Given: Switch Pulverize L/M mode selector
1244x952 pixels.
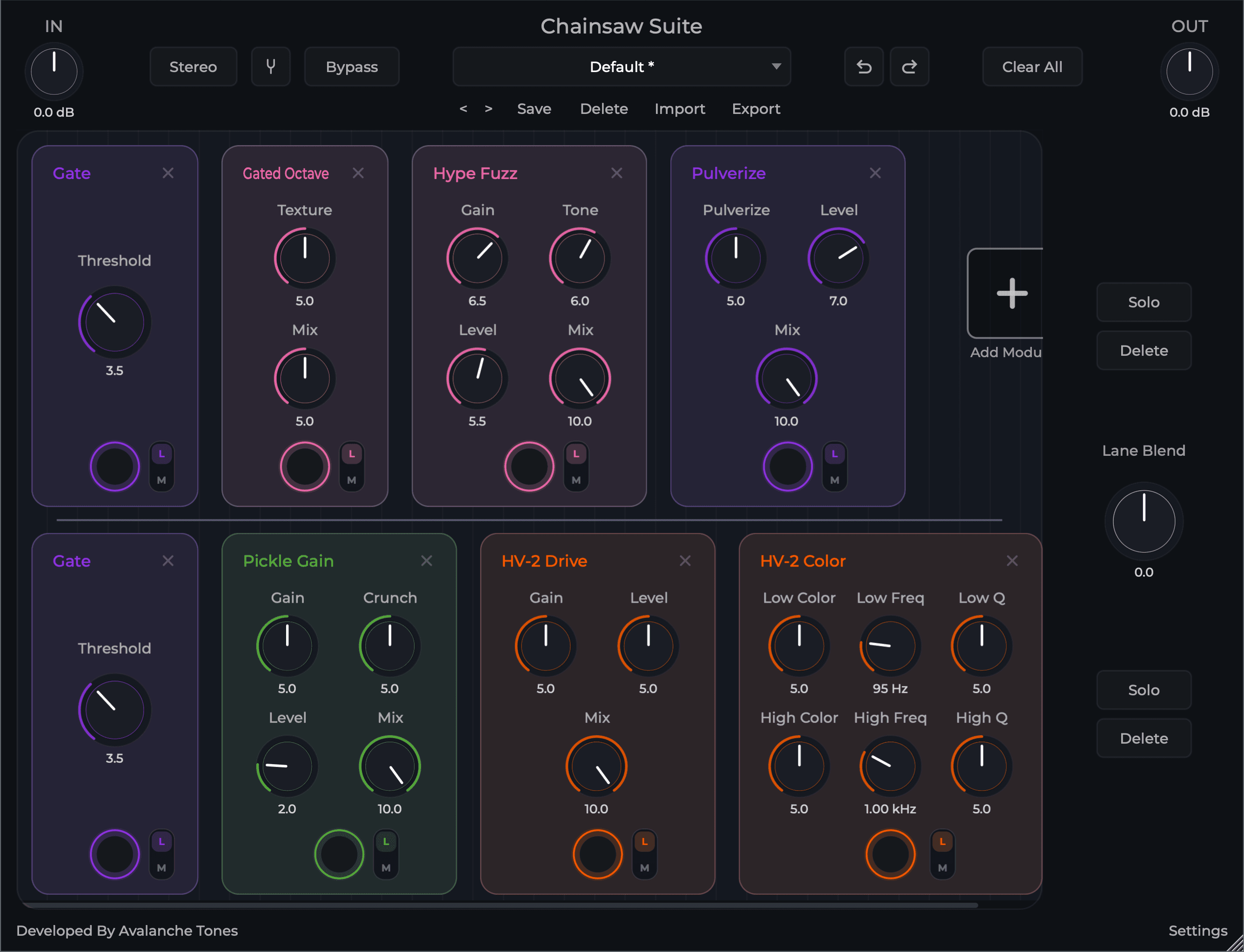Looking at the screenshot, I should (x=834, y=466).
